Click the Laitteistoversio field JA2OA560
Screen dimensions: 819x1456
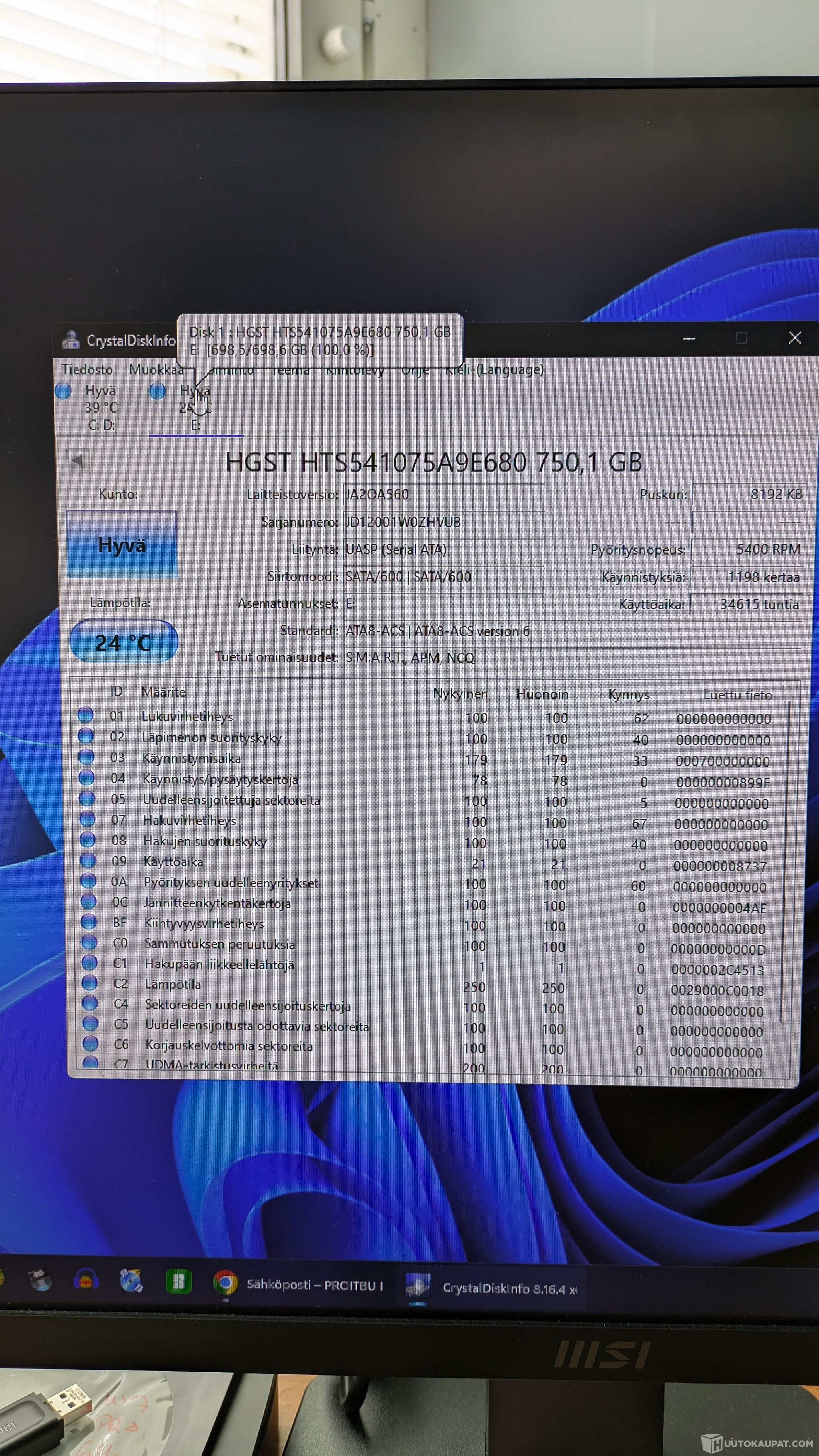[444, 495]
